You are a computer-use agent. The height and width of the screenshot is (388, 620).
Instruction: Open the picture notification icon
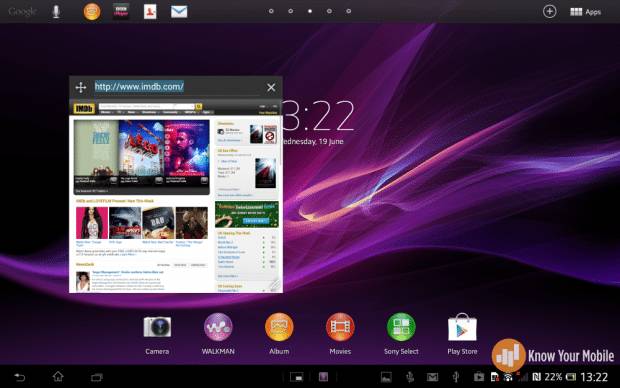386,377
